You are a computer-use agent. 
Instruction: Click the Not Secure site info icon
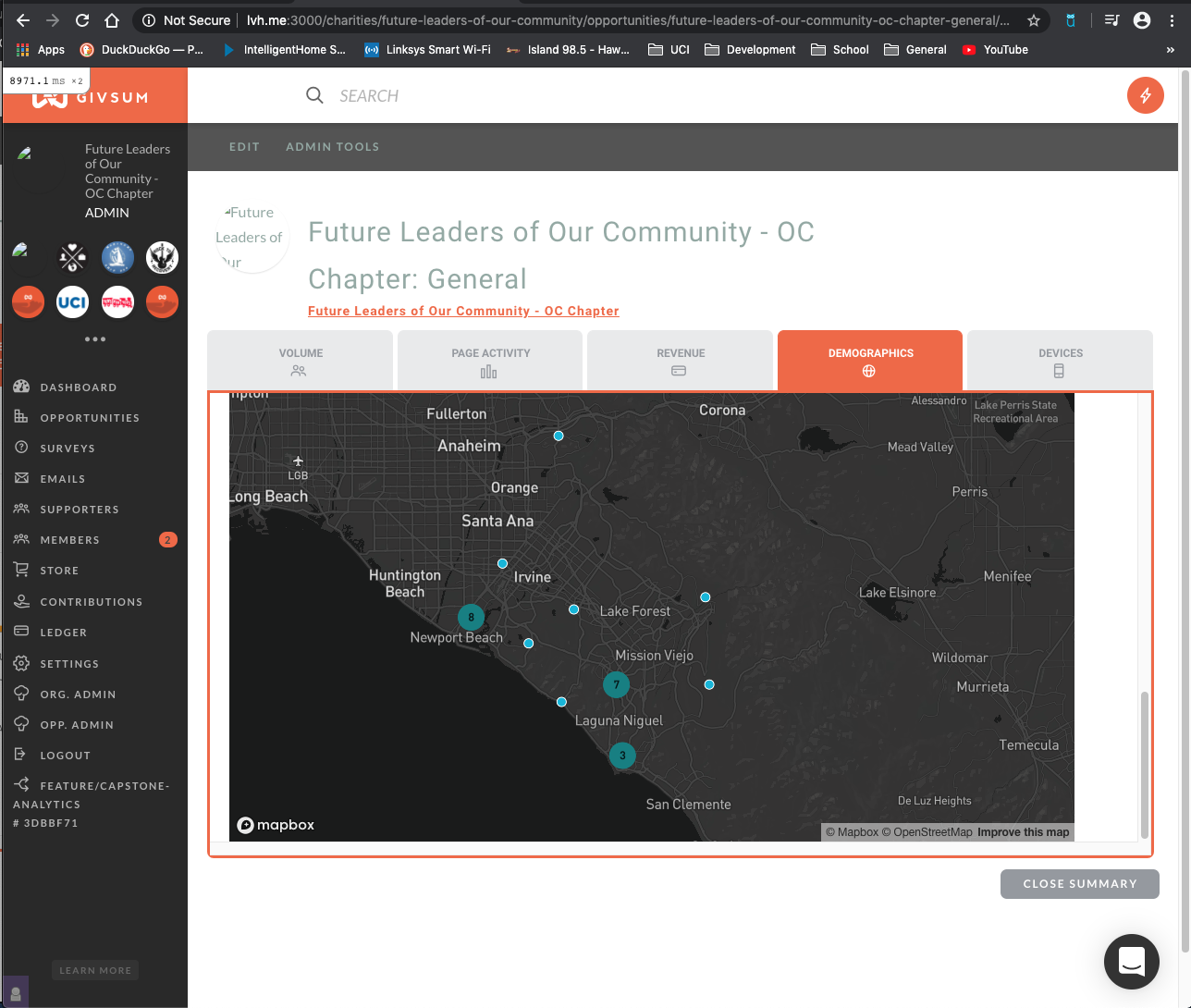148,20
